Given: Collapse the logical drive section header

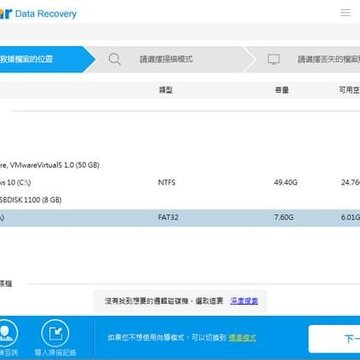Looking at the screenshot, I should [x=6, y=284].
